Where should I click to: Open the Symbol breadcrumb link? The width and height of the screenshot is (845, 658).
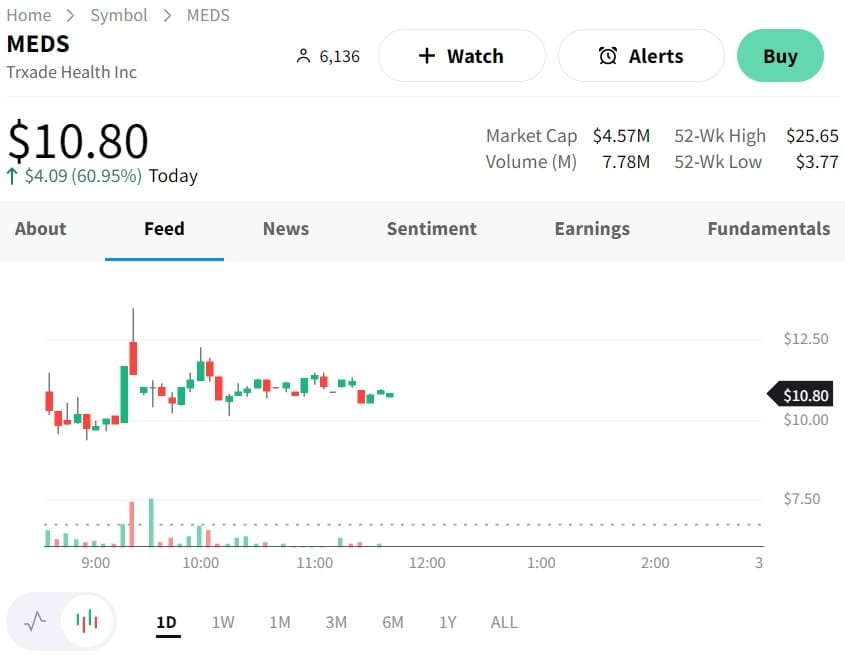(x=119, y=15)
